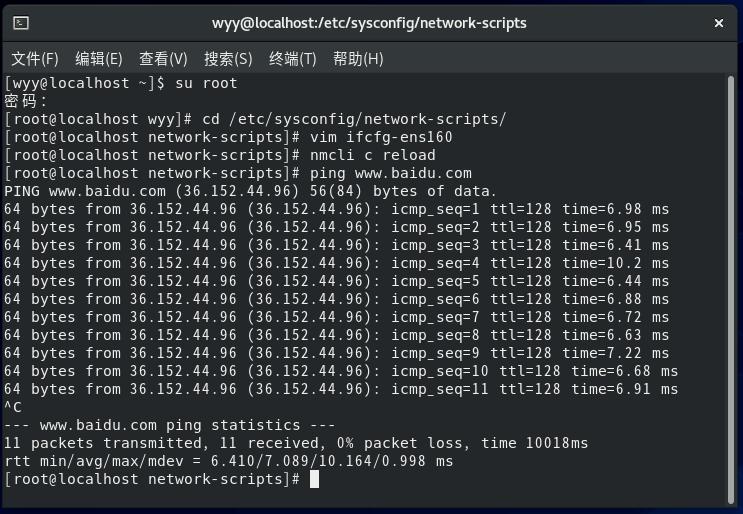Open the 文件(F) menu

pyautogui.click(x=35, y=59)
